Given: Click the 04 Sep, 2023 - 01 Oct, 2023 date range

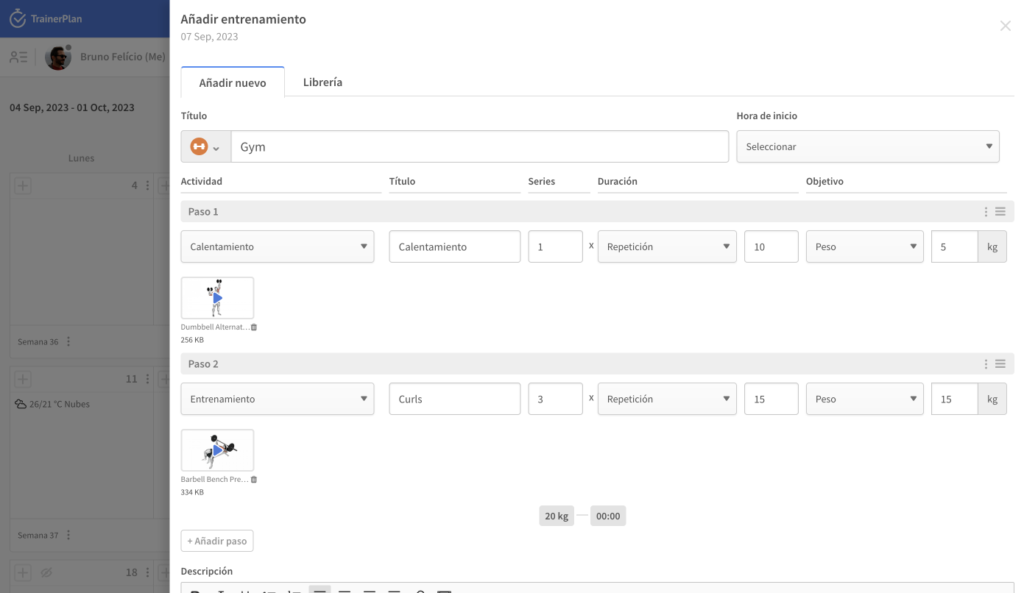Looking at the screenshot, I should click(72, 108).
